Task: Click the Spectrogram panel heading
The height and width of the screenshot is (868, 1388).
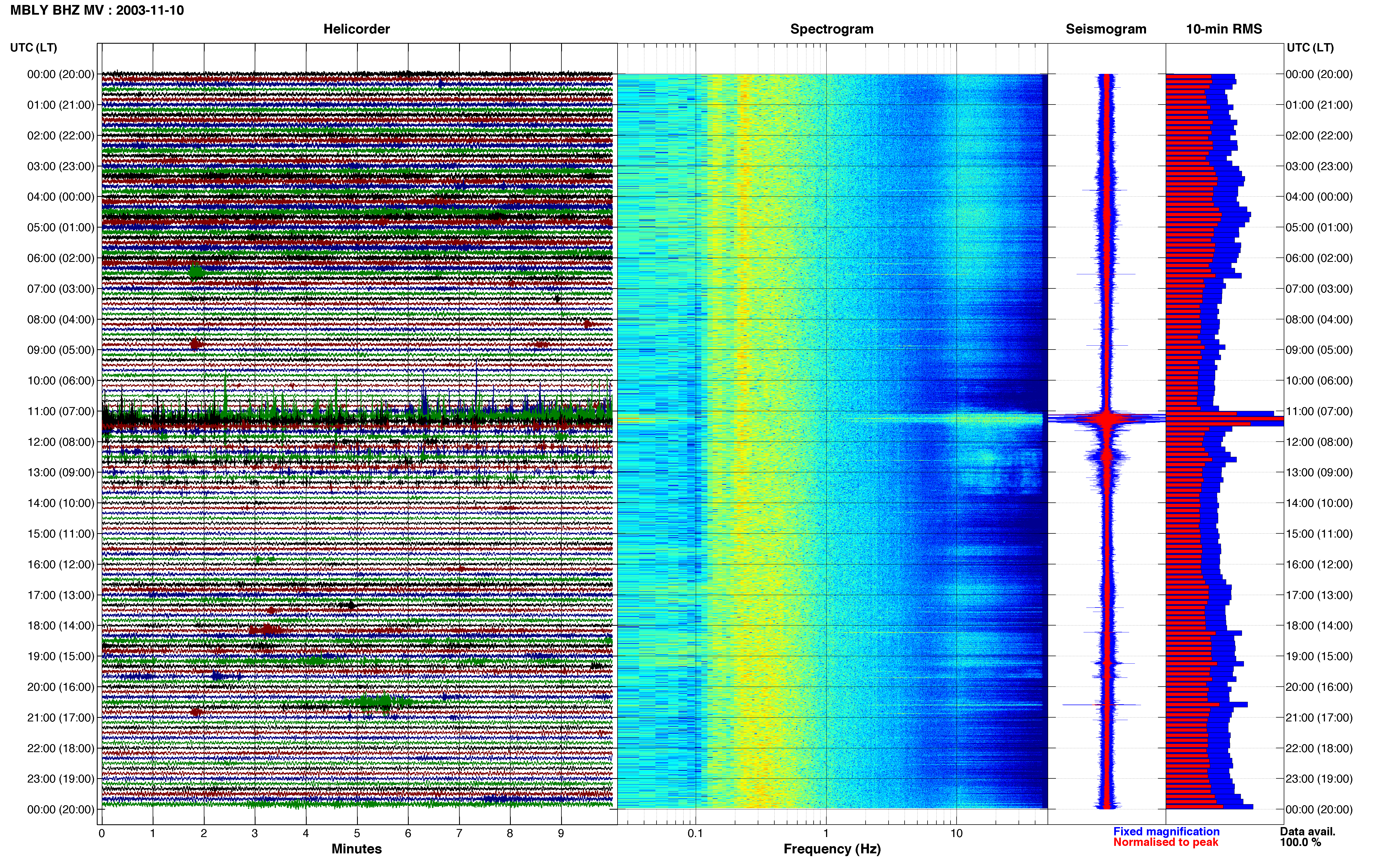Action: coord(832,29)
